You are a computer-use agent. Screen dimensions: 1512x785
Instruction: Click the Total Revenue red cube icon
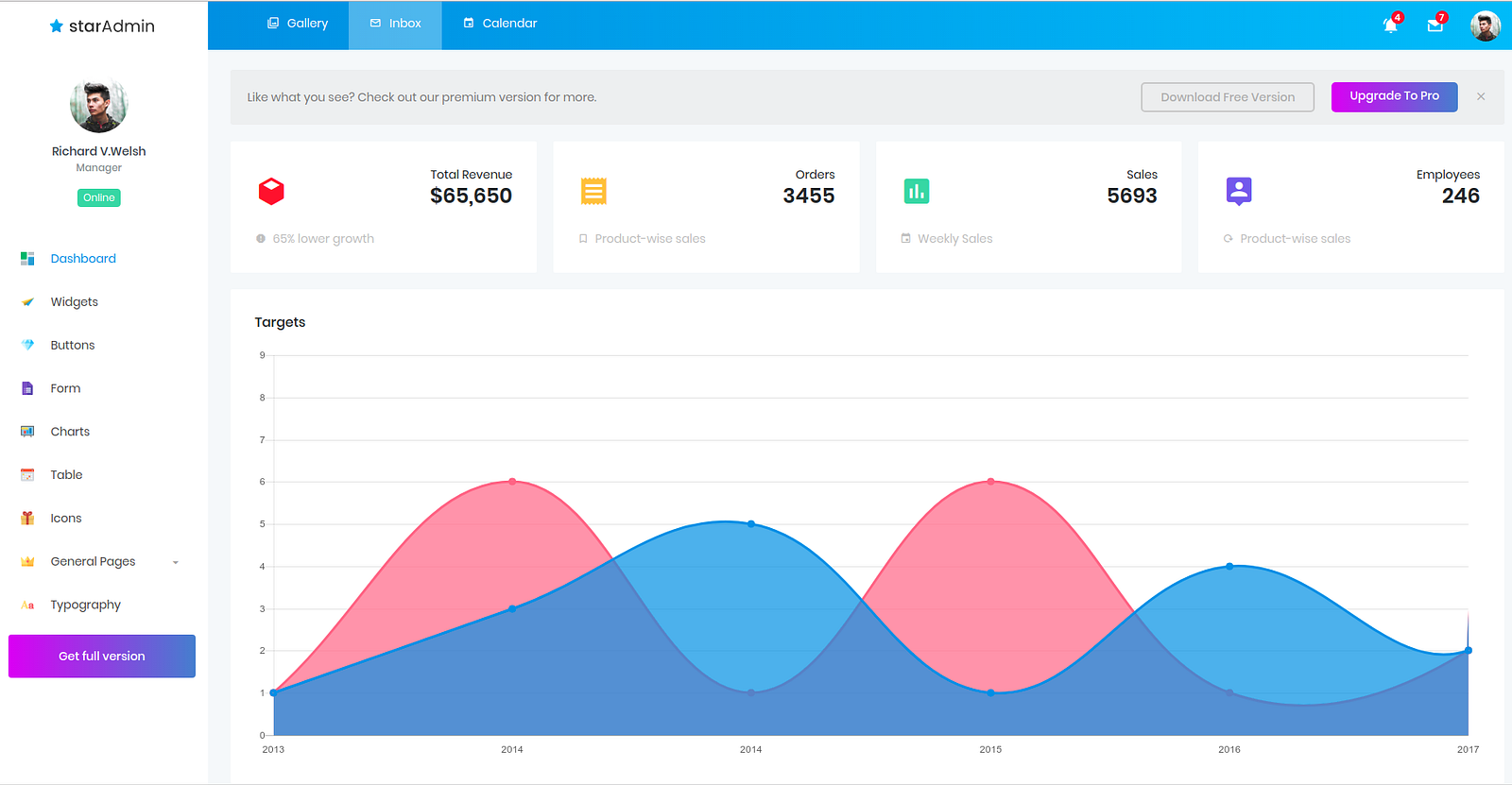[271, 192]
